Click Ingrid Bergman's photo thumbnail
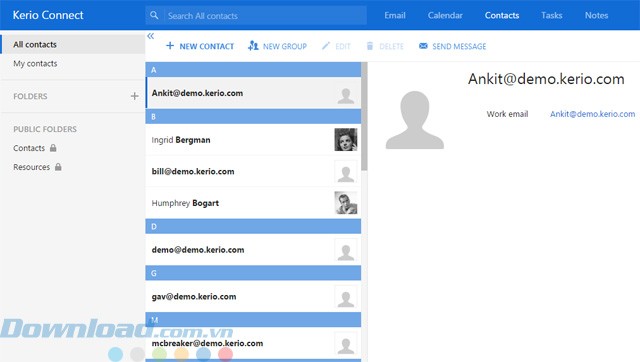The image size is (640, 362). [x=346, y=140]
